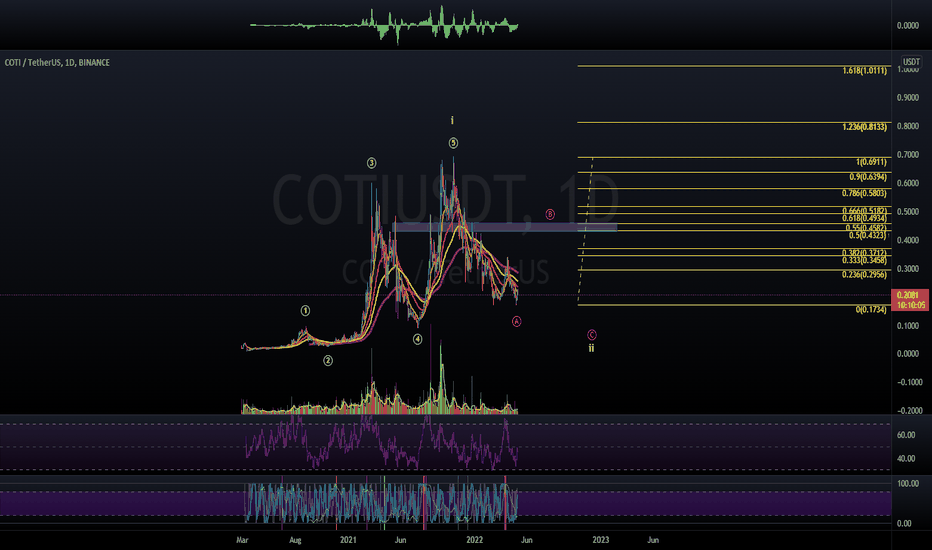
Task: Click the 1.618(1.0111) Fibonacci level label
Action: 864,71
